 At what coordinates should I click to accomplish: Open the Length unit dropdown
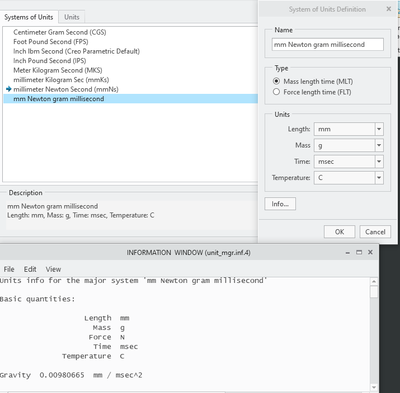tap(379, 129)
